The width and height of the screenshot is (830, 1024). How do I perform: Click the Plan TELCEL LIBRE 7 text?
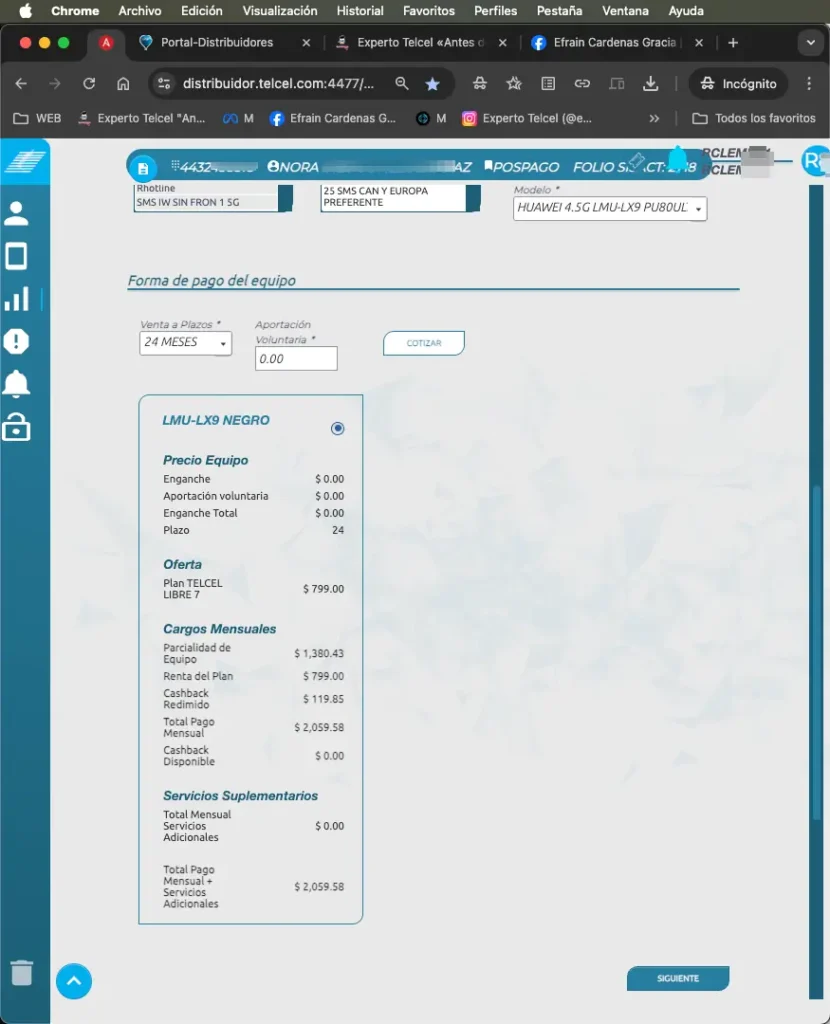193,588
